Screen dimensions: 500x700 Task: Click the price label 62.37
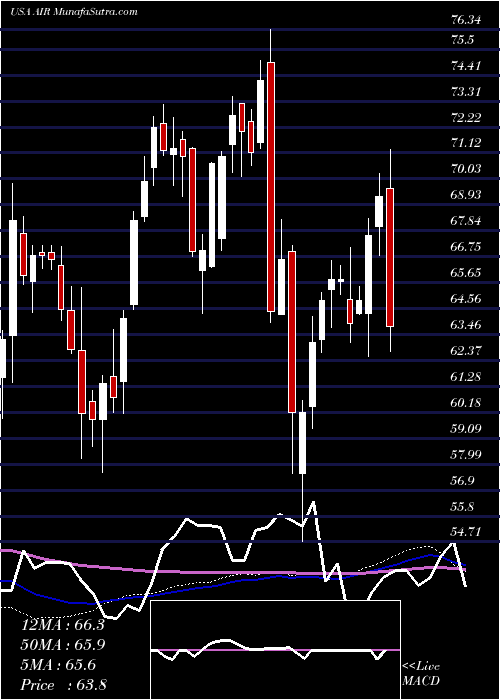[468, 350]
